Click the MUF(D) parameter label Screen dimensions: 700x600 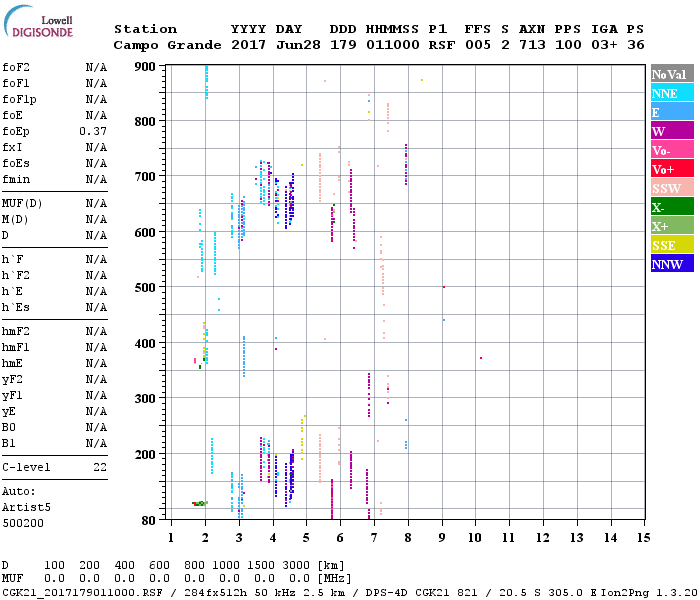pyautogui.click(x=22, y=203)
